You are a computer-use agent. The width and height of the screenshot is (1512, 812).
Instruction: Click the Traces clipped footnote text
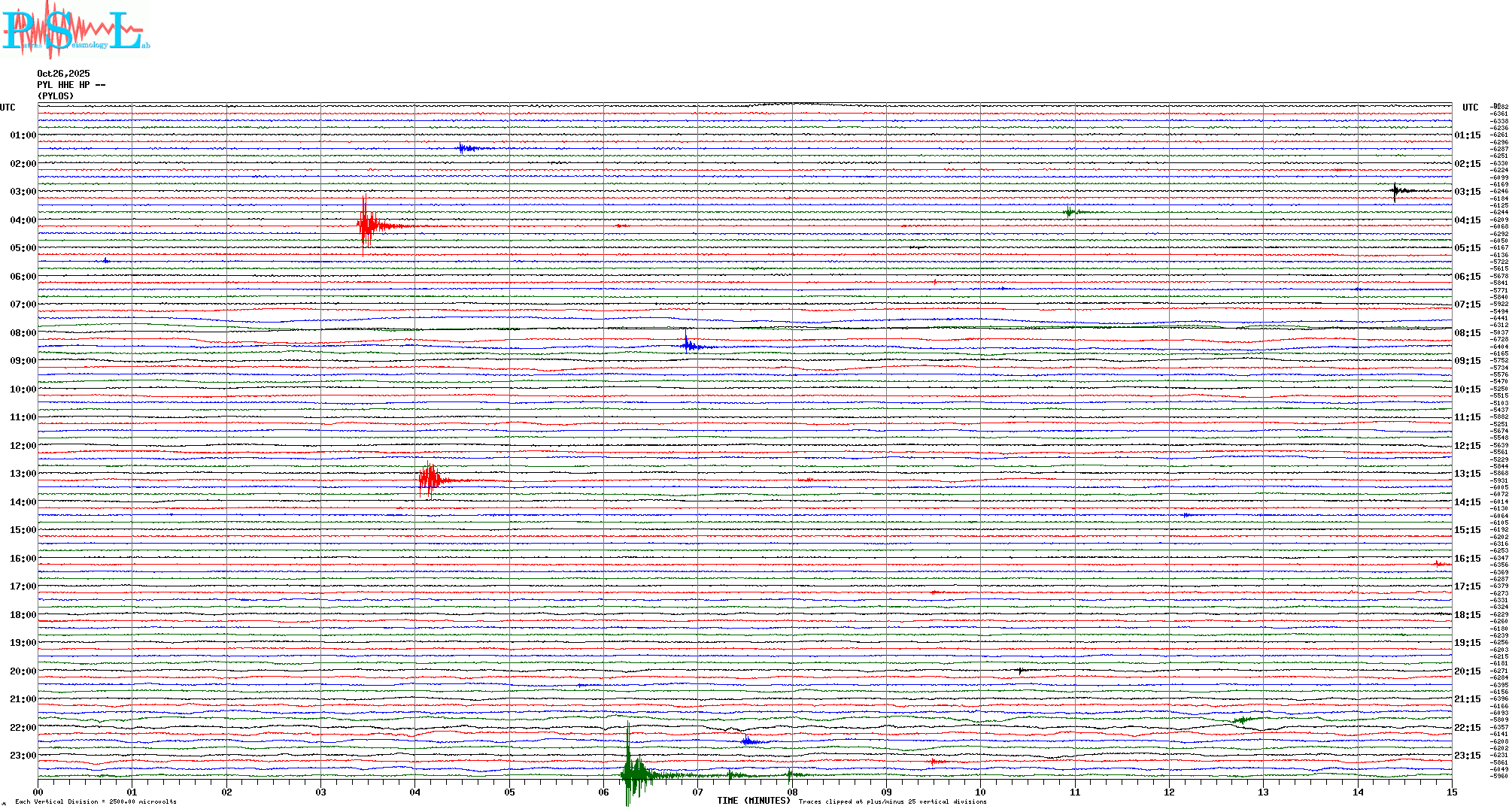pos(892,801)
